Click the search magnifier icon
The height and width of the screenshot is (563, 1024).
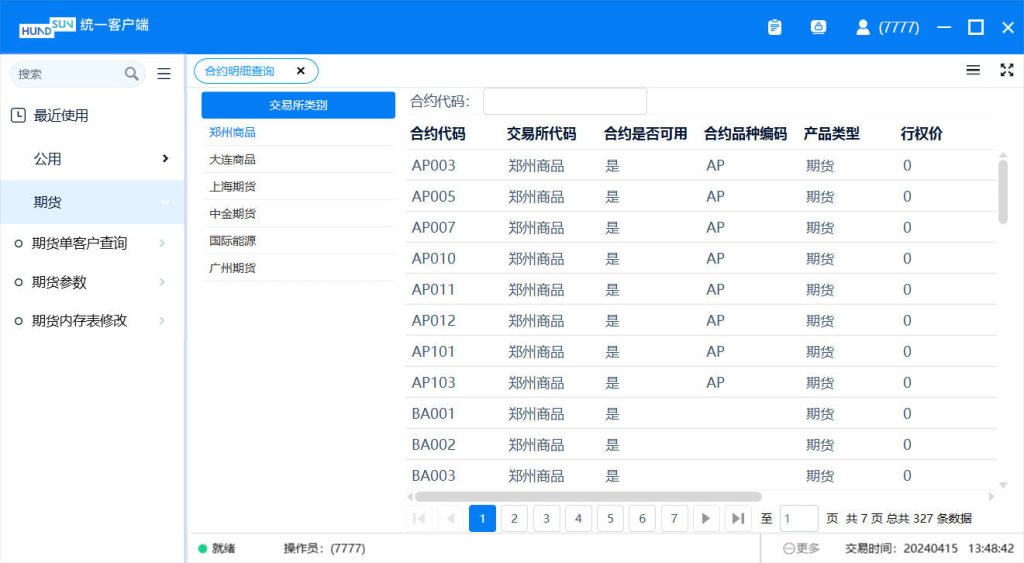(x=132, y=74)
